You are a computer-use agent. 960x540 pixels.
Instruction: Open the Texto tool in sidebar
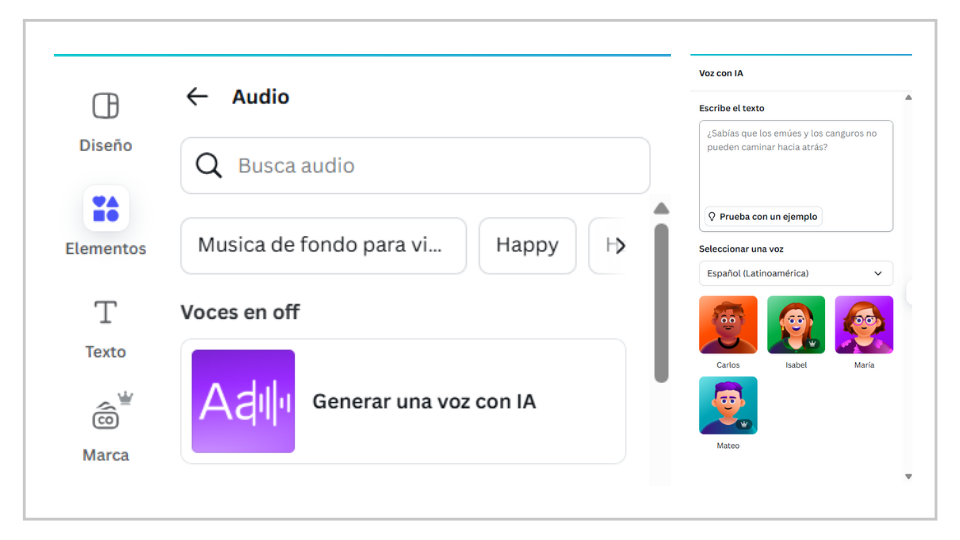point(105,329)
